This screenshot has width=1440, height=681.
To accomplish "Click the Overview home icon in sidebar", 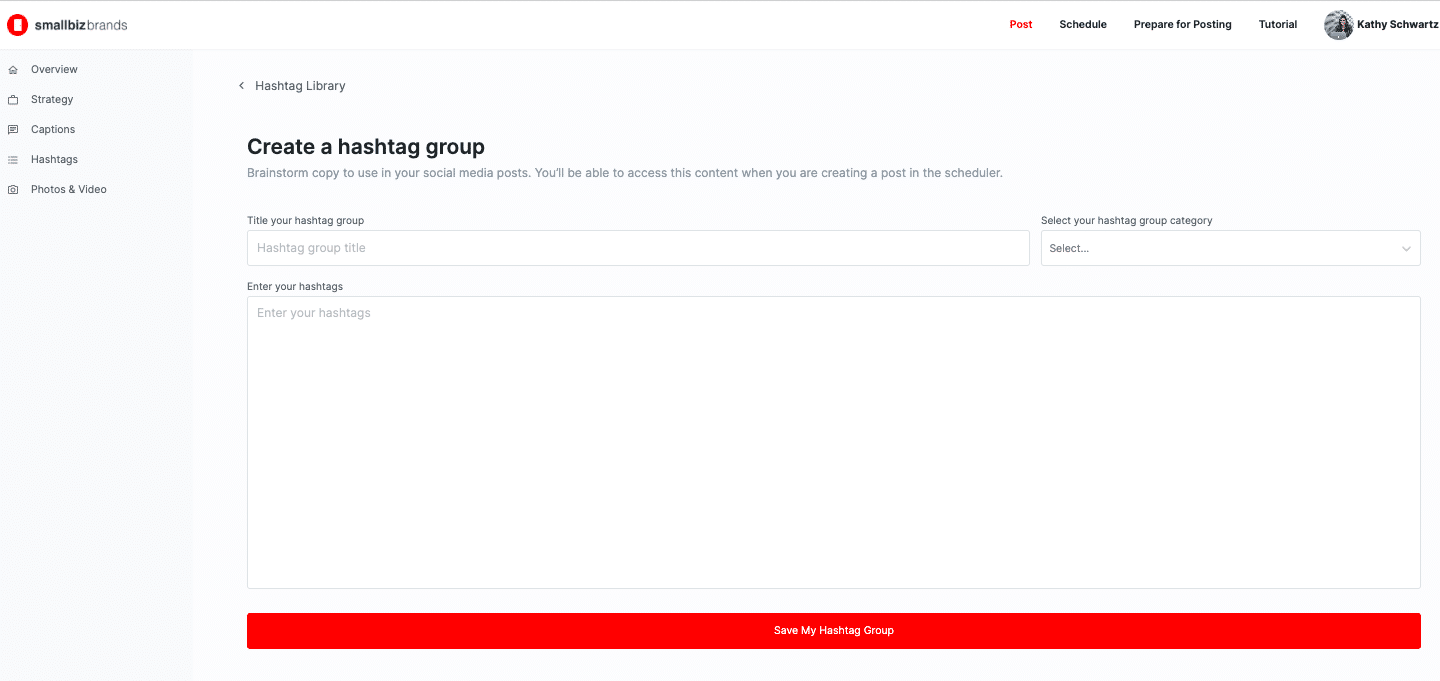I will tap(13, 70).
